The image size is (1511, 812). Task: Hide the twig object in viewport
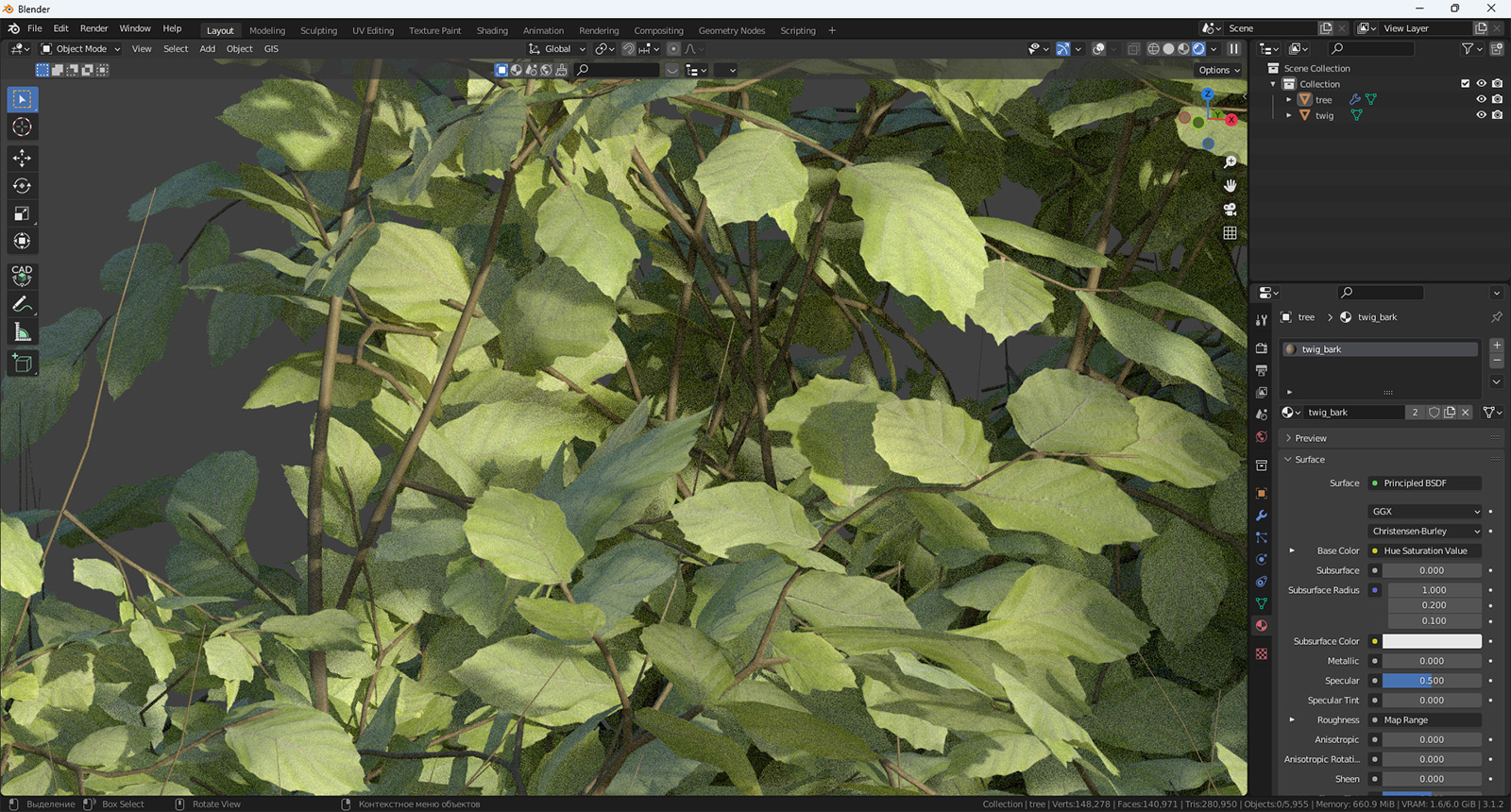[x=1481, y=115]
